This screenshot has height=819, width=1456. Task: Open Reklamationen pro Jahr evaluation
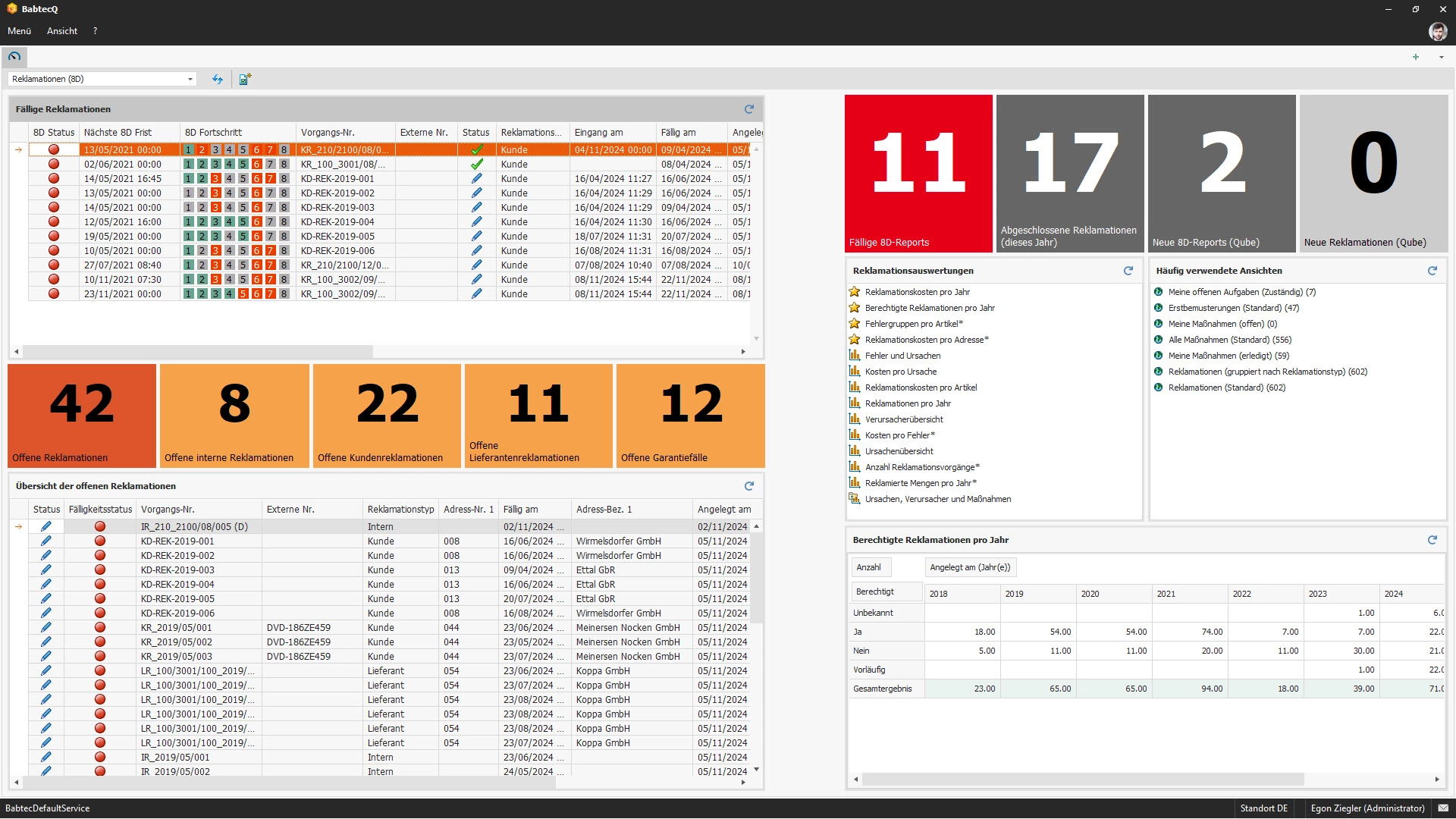coord(908,403)
